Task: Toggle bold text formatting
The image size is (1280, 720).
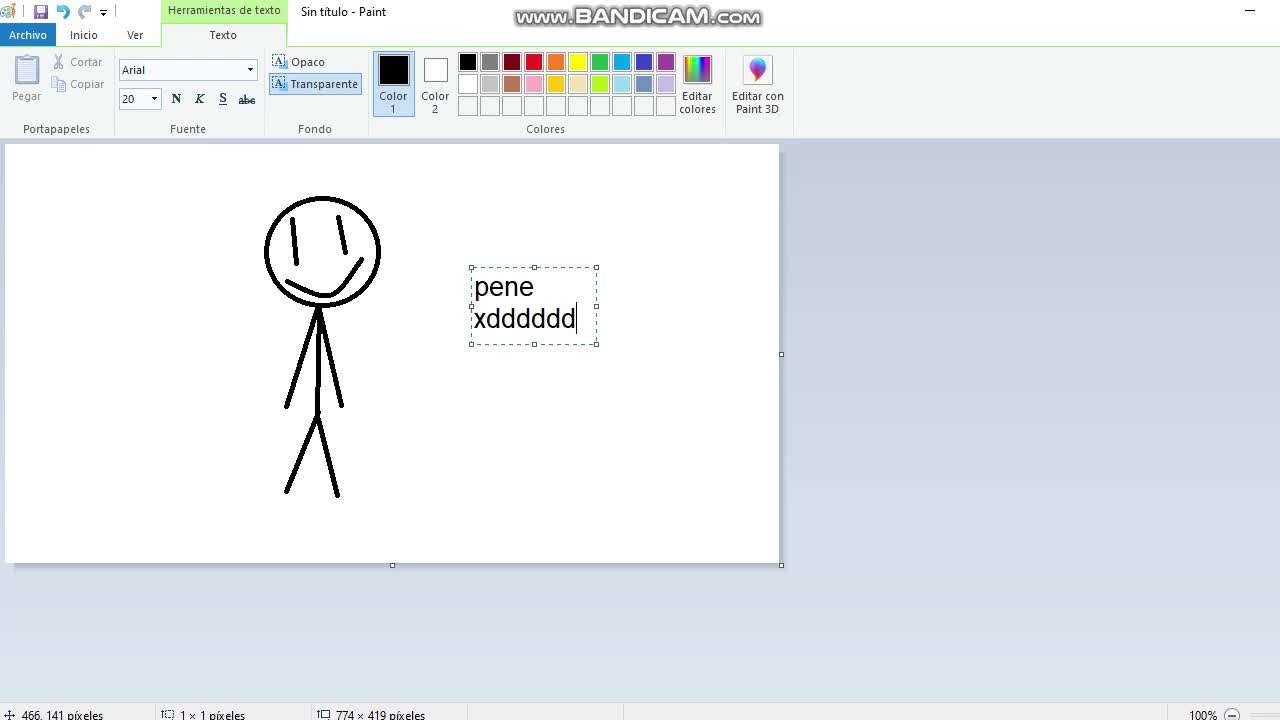Action: [x=176, y=98]
